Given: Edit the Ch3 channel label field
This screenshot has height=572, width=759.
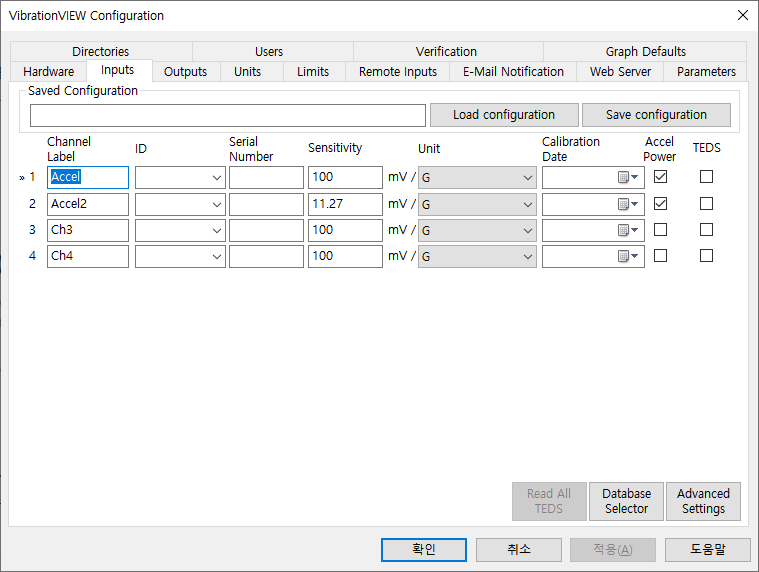Looking at the screenshot, I should (88, 230).
